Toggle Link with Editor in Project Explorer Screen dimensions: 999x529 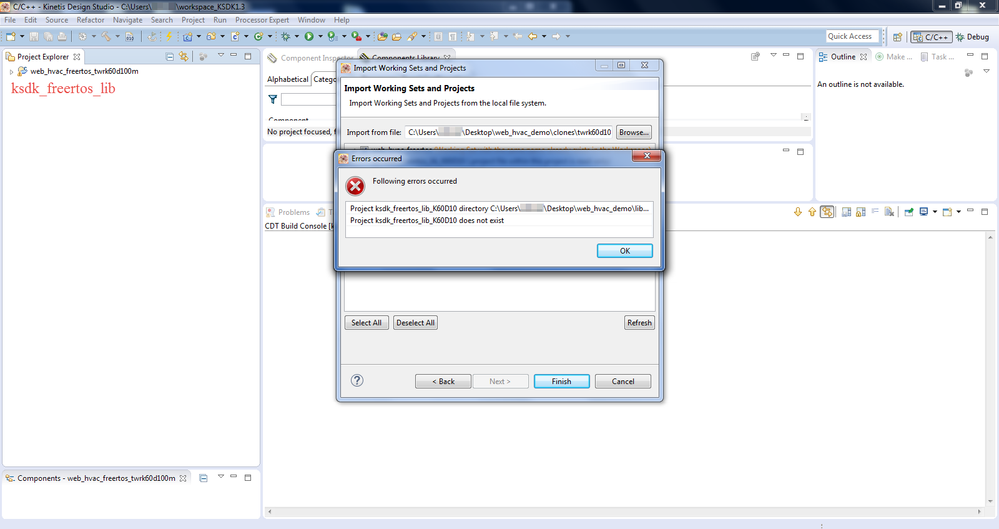coord(183,57)
